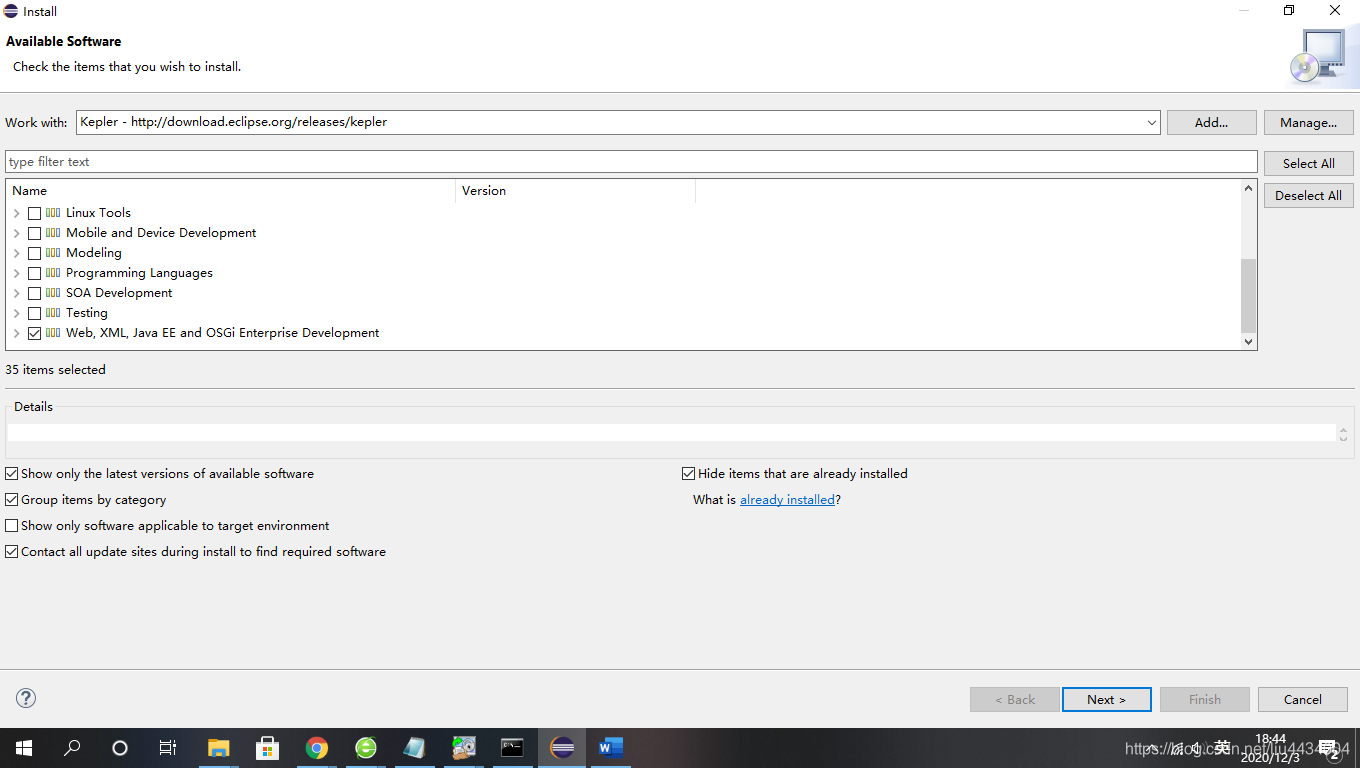This screenshot has height=768, width=1360.
Task: Open the command prompt taskbar icon
Action: click(512, 747)
